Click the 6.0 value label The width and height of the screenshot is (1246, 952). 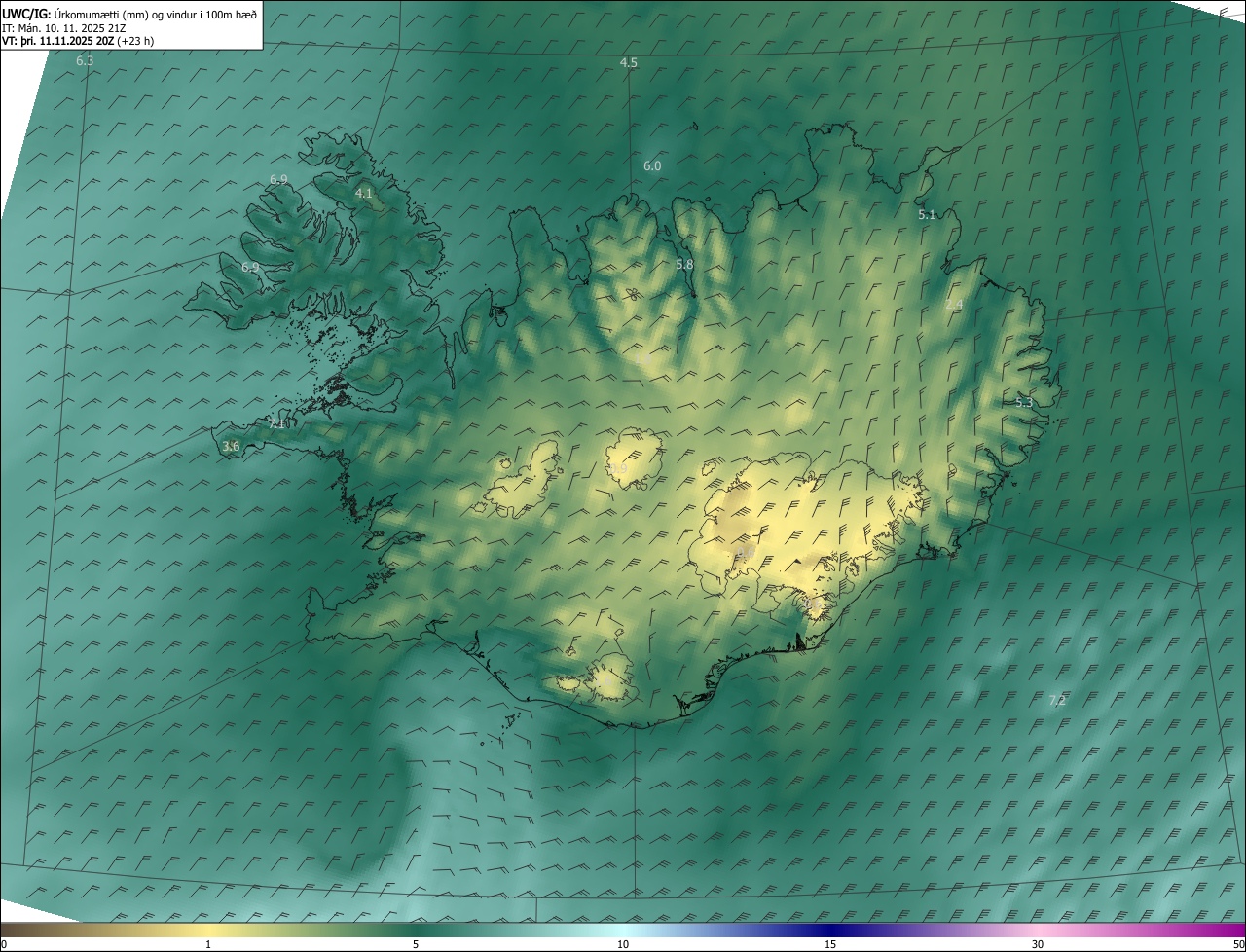coord(652,166)
